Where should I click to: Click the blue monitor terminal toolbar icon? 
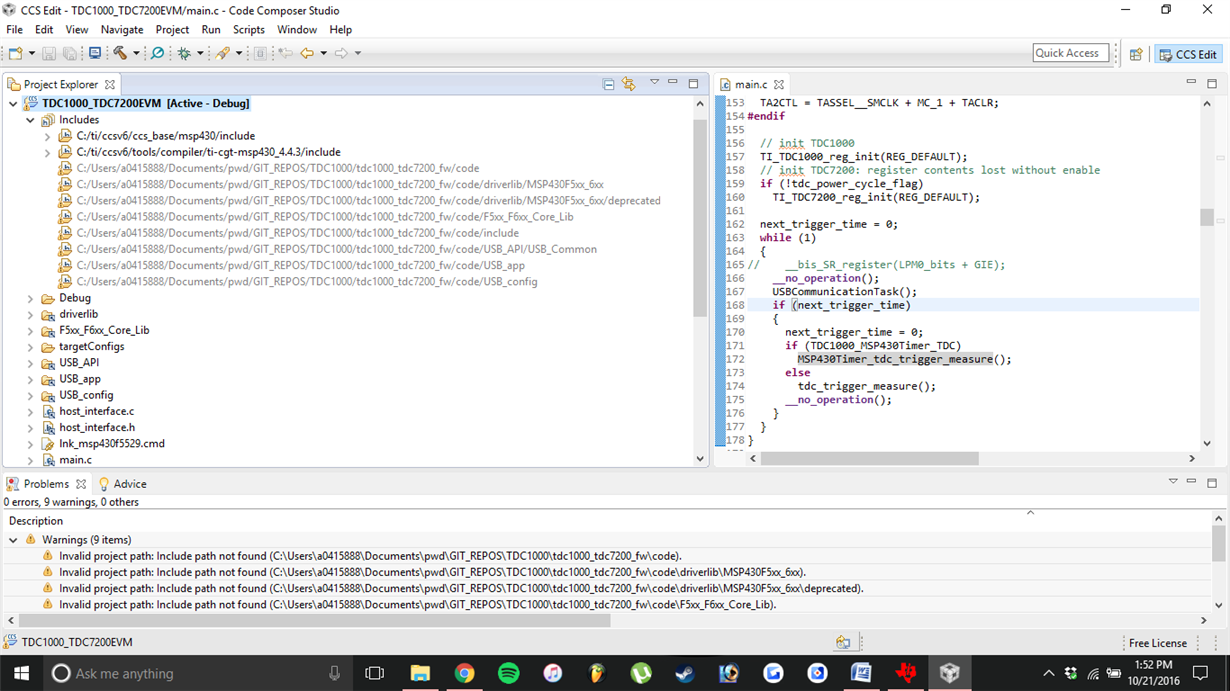tap(95, 53)
